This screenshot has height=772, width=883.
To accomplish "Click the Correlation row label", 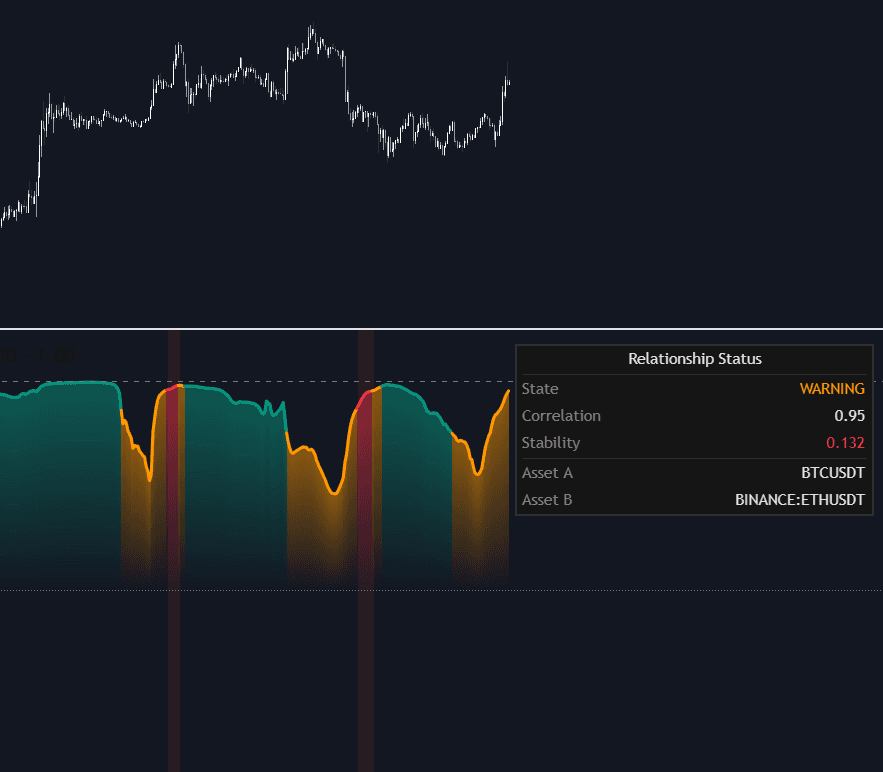I will (x=561, y=415).
